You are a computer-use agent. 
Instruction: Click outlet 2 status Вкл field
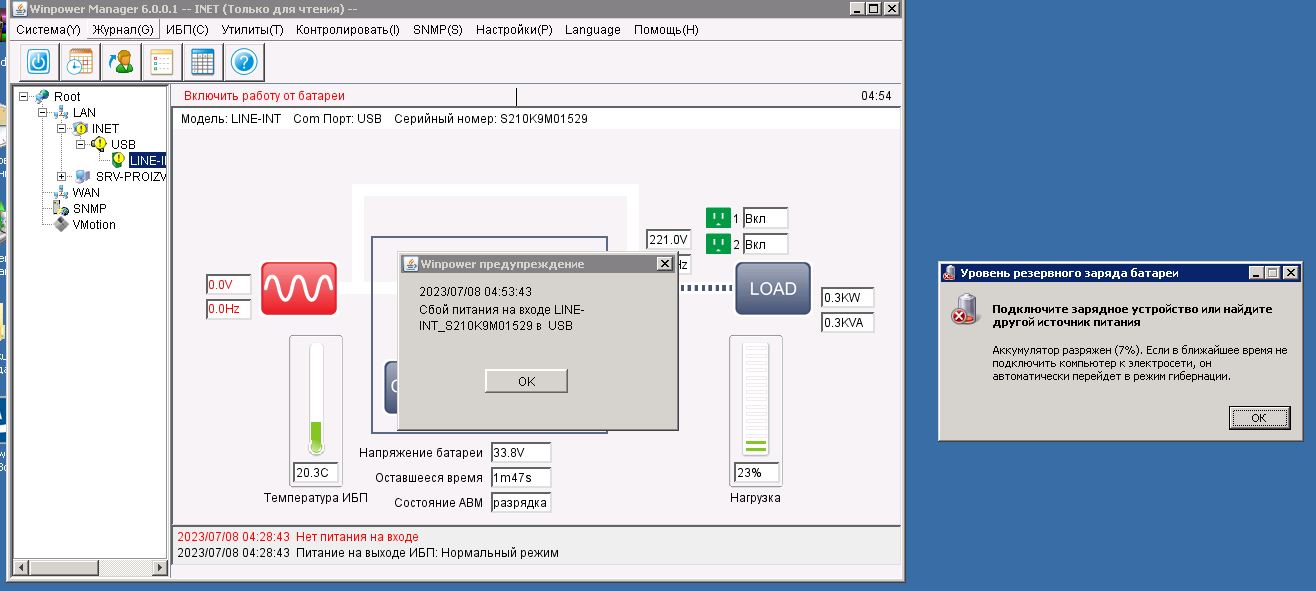click(765, 244)
